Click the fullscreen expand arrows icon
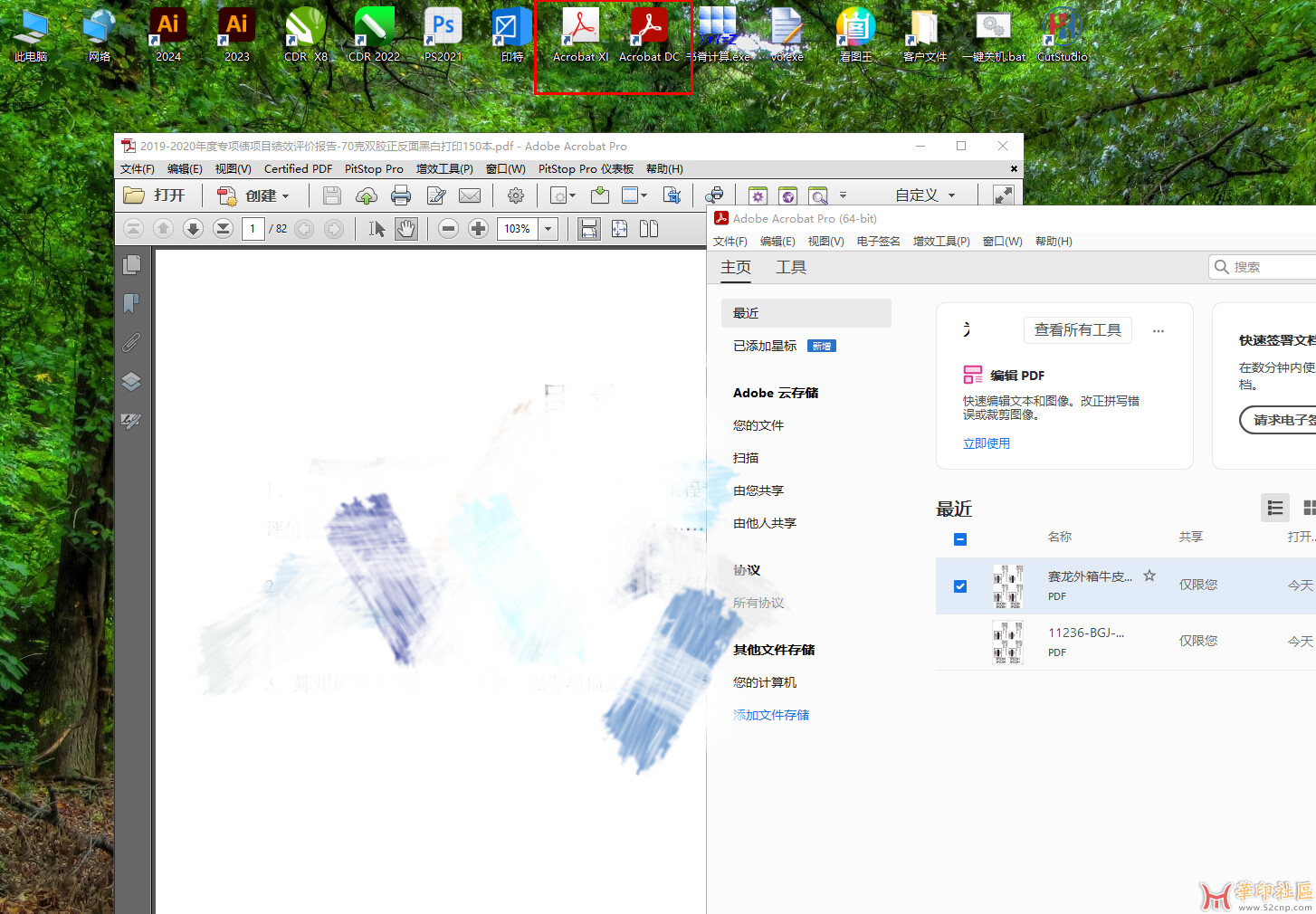Screen dimensions: 1316x914 pos(1003,195)
